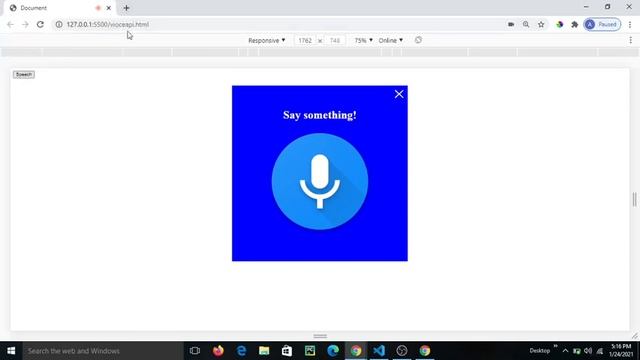Click the corner viewport handle
The image size is (640, 360).
pos(635,336)
